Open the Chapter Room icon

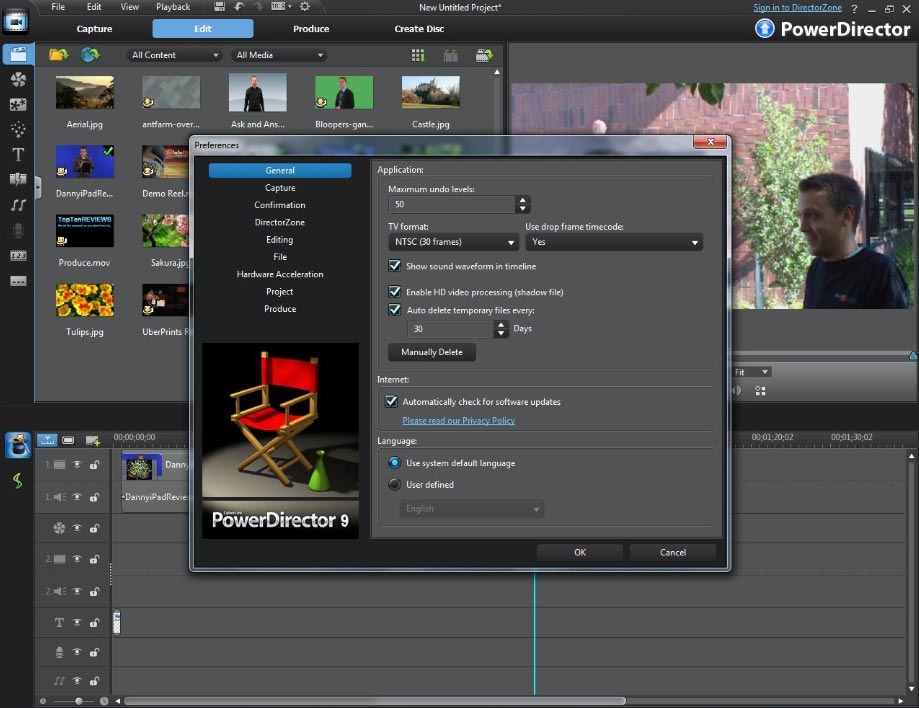pos(18,256)
